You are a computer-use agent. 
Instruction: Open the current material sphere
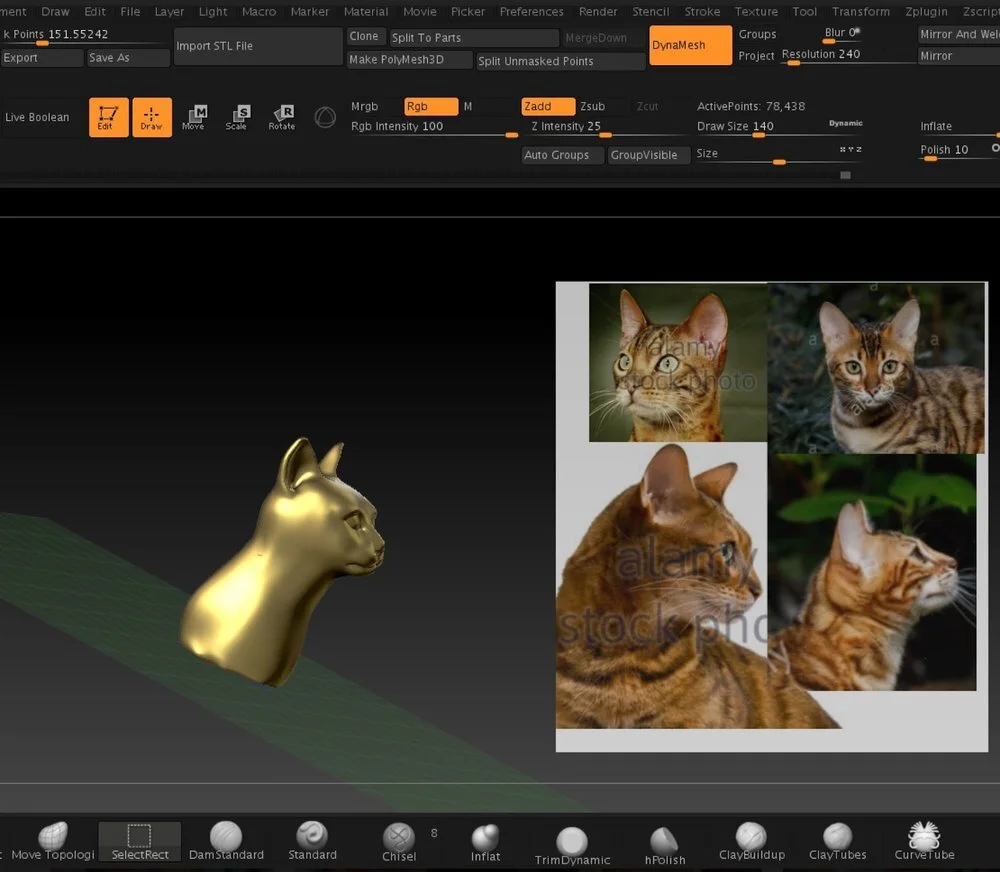point(325,117)
